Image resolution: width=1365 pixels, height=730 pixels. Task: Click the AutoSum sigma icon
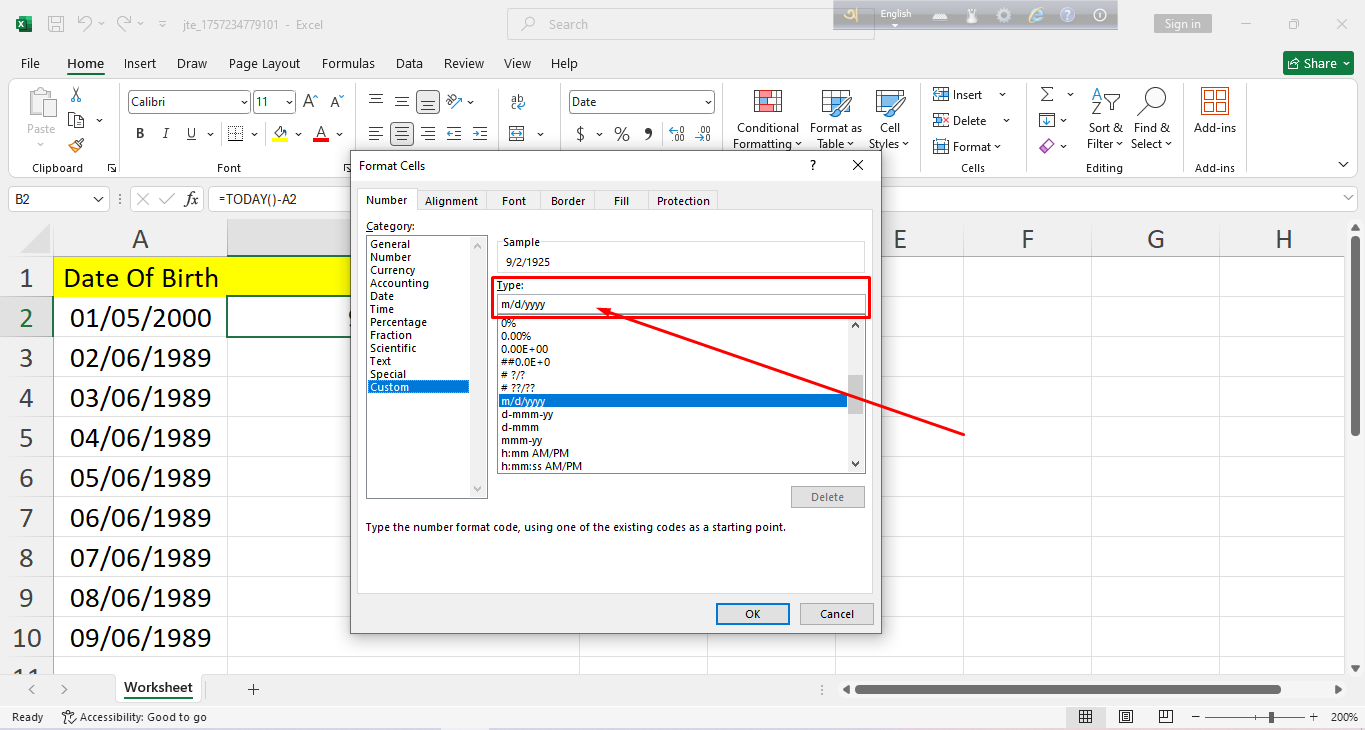point(1047,95)
